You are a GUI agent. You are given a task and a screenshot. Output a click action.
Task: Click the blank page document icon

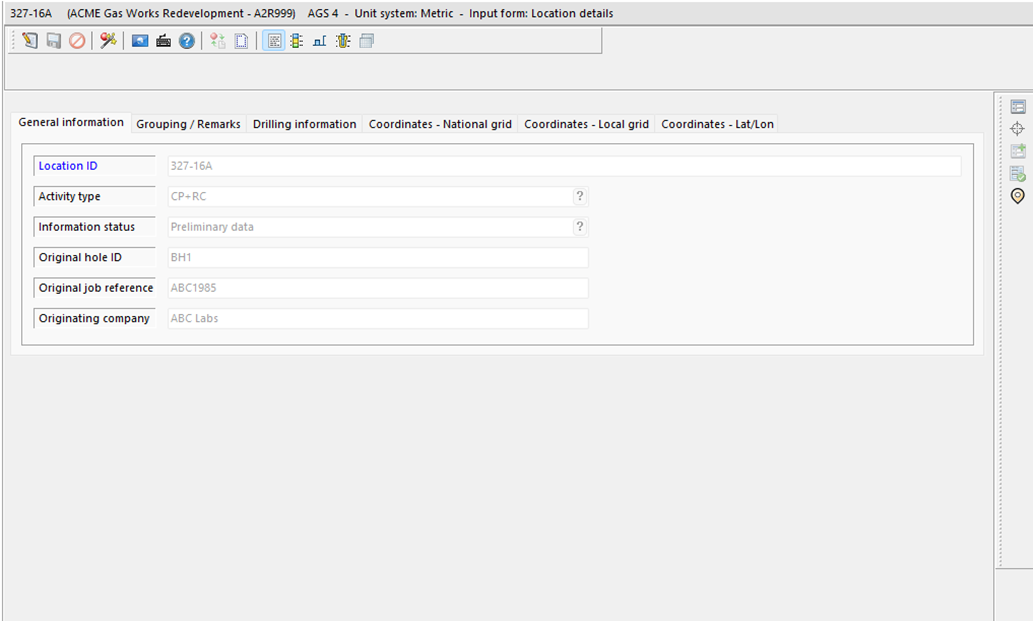click(241, 41)
